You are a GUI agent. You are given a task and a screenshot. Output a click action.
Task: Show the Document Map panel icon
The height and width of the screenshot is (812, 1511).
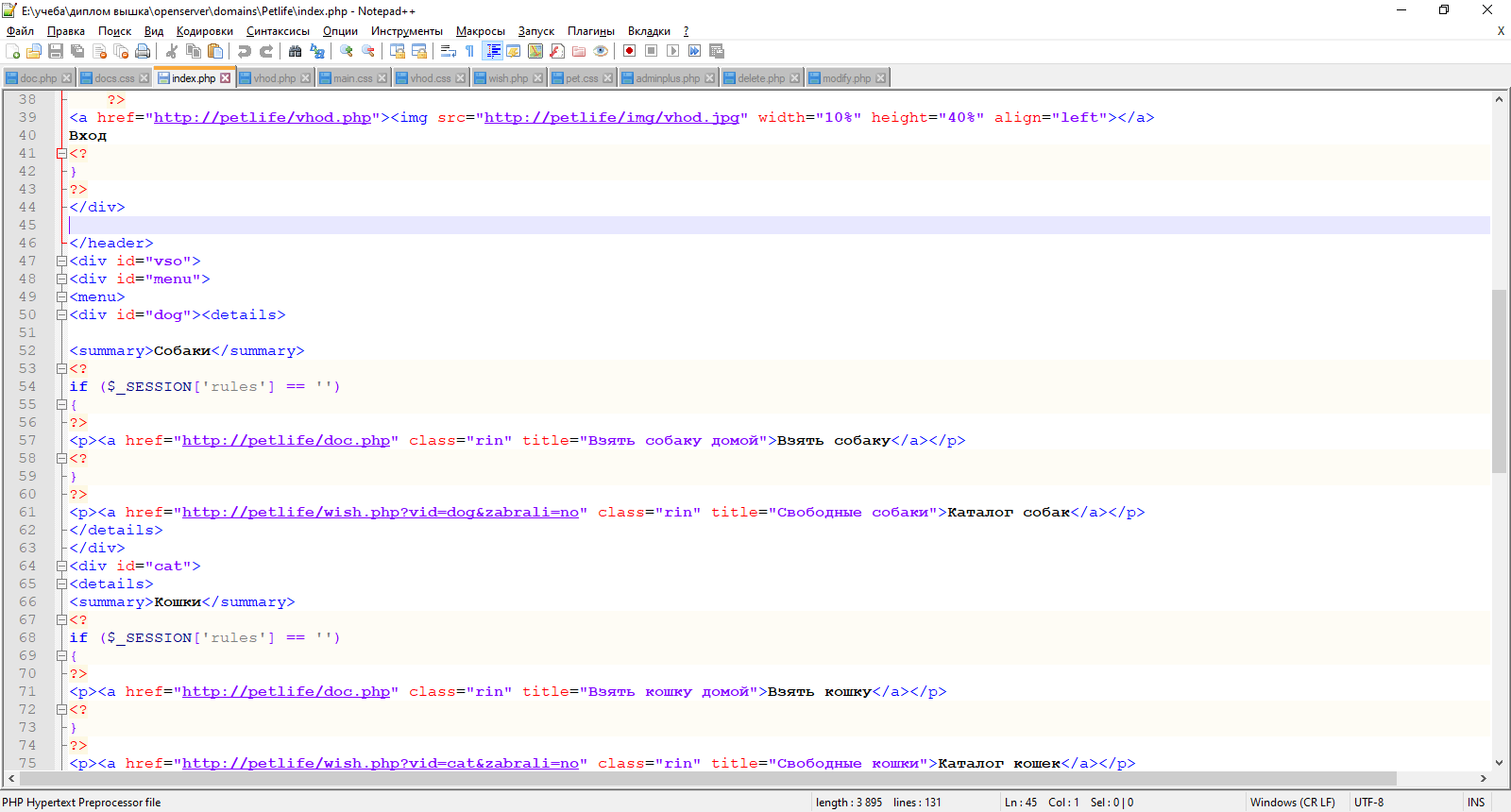535,51
